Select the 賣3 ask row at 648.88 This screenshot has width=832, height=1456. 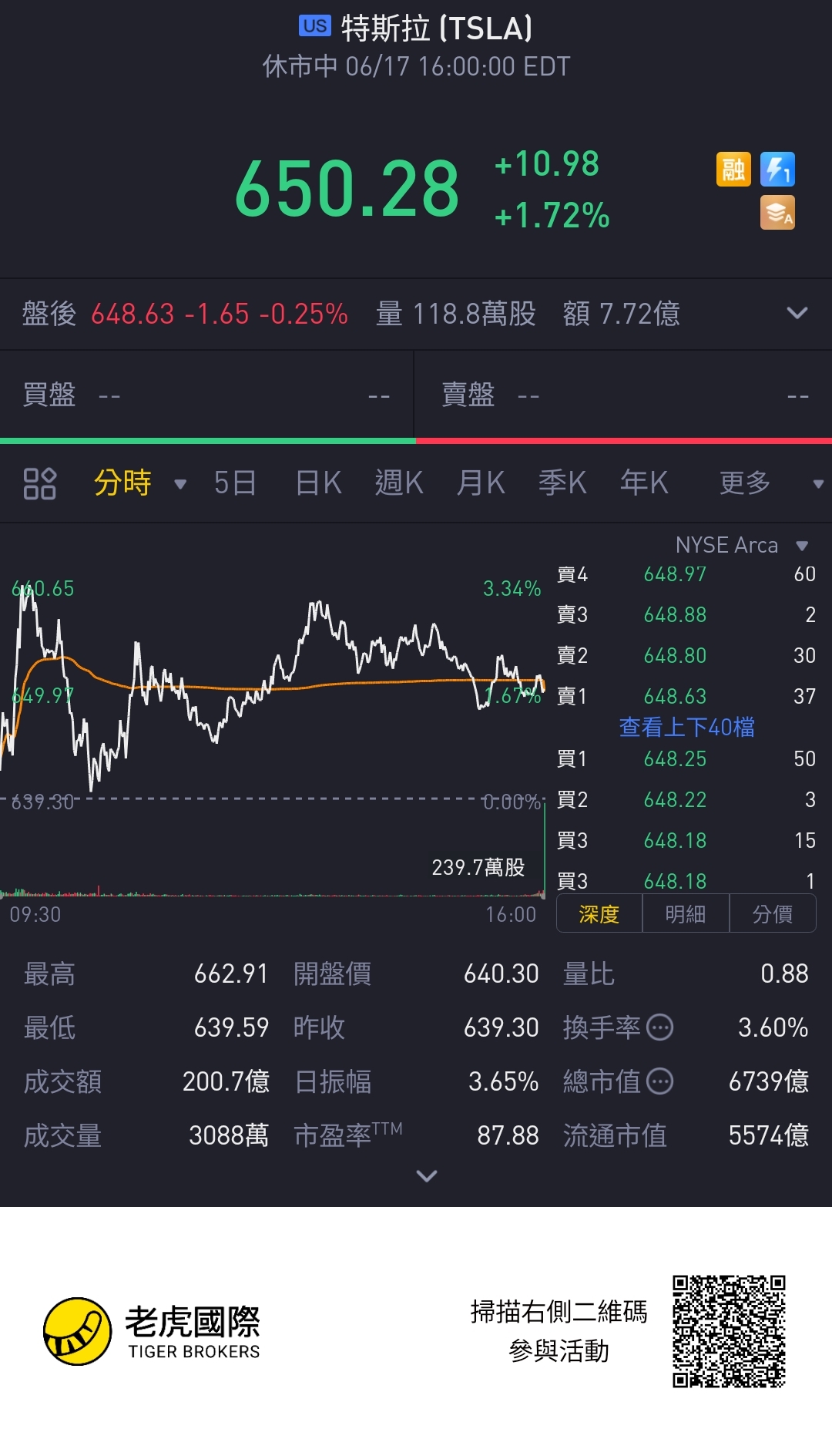(686, 615)
